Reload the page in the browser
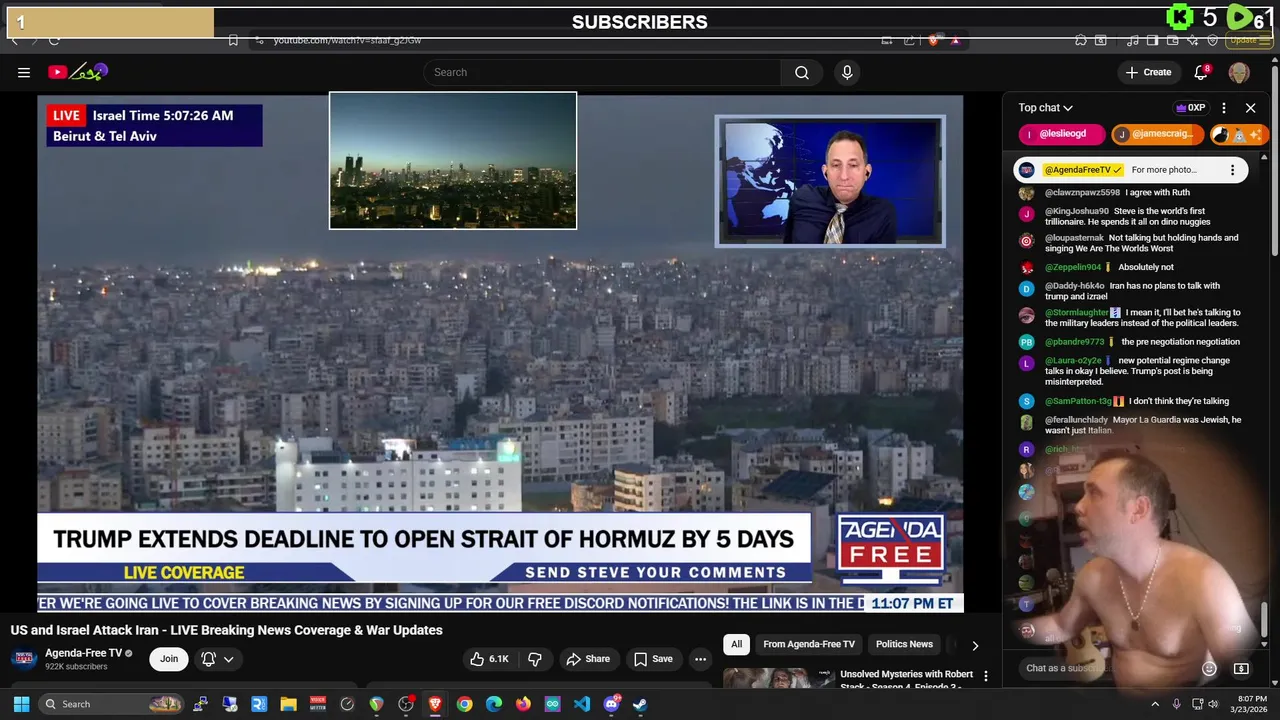The image size is (1280, 720). tap(54, 40)
